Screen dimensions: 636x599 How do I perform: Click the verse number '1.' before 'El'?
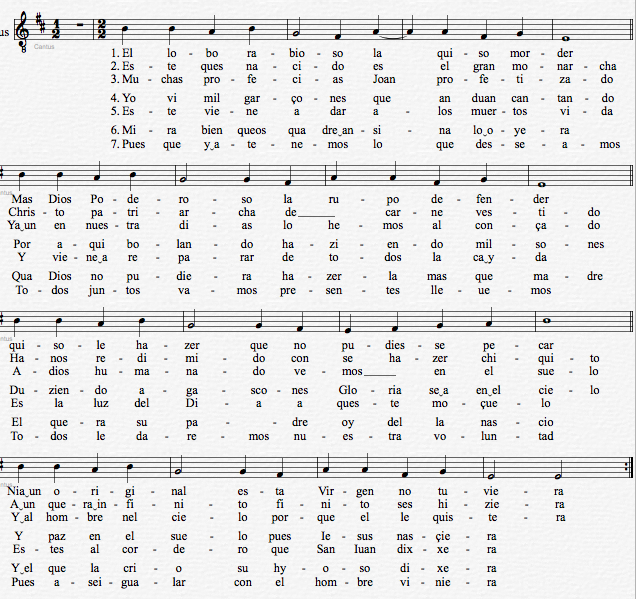point(116,53)
